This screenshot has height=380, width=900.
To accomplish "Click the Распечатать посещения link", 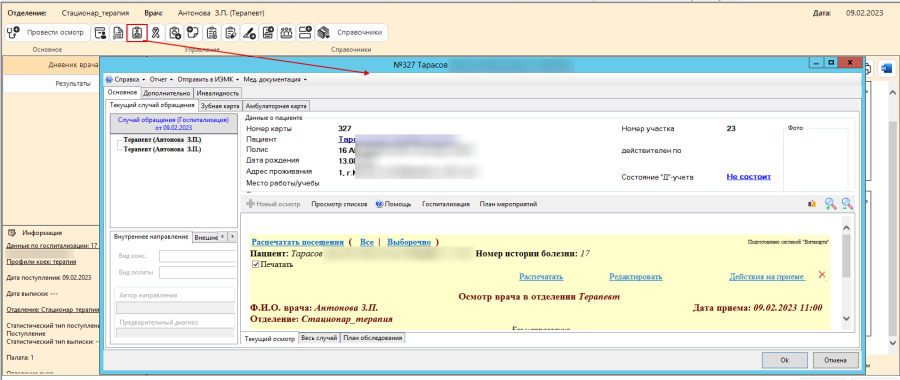I will tap(298, 242).
